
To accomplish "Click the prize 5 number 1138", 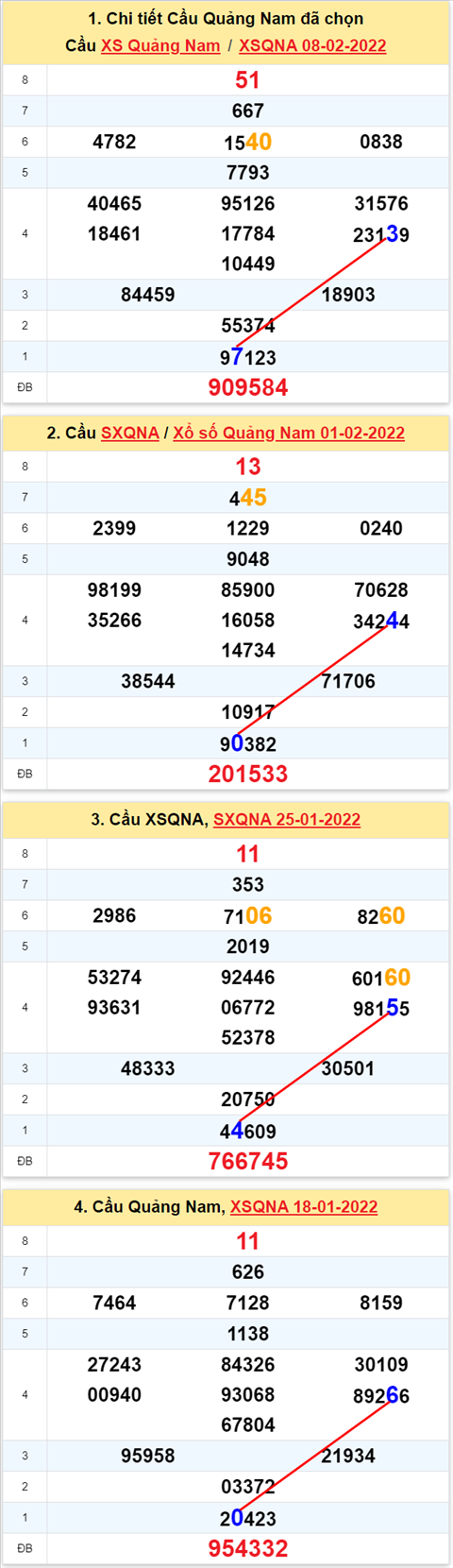I will pyautogui.click(x=248, y=1333).
